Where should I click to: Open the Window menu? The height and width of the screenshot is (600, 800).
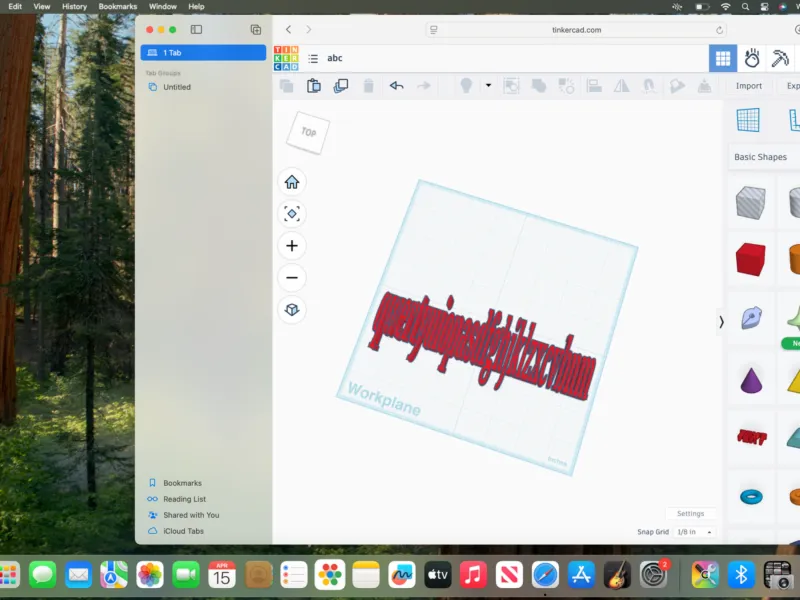tap(163, 7)
